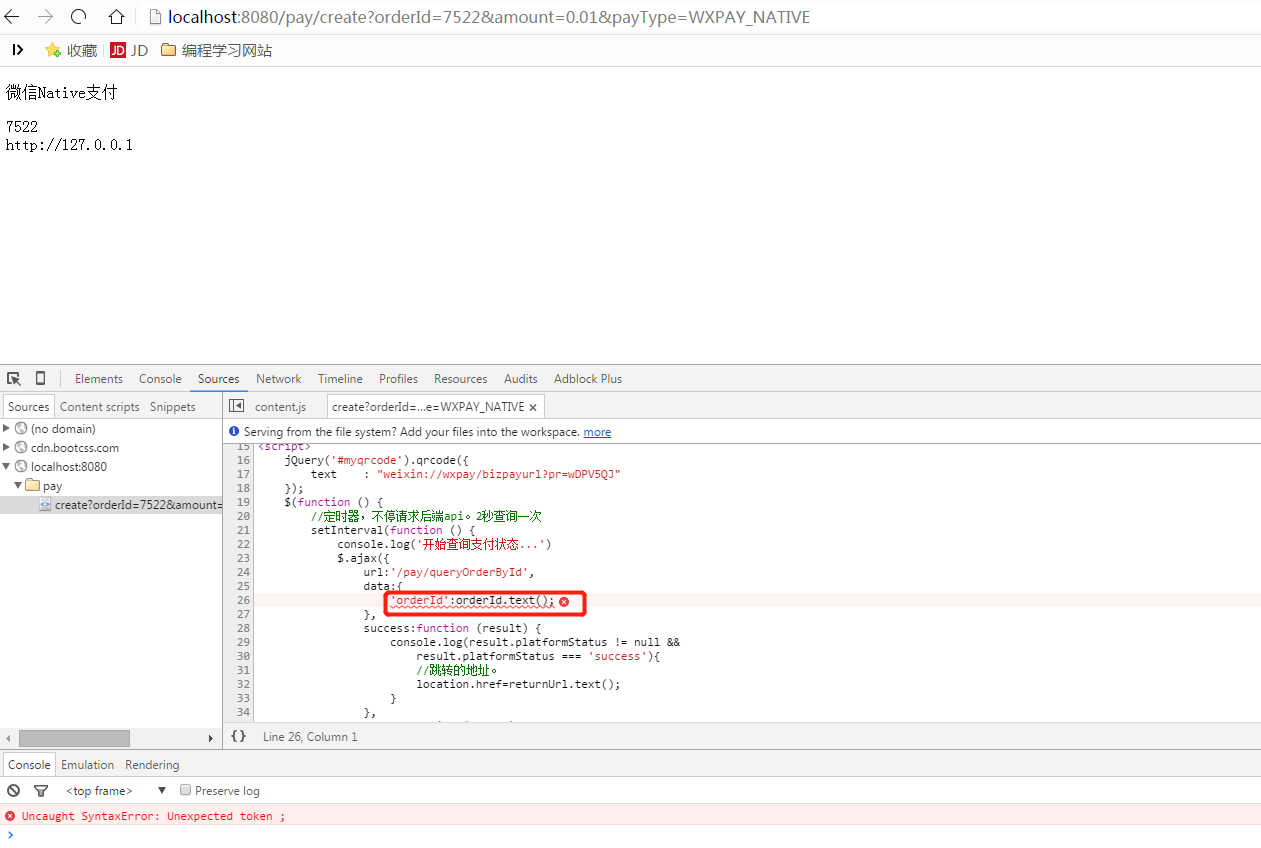Viewport: 1261px width, 848px height.
Task: Click the 7522 order id text
Action: coord(22,127)
